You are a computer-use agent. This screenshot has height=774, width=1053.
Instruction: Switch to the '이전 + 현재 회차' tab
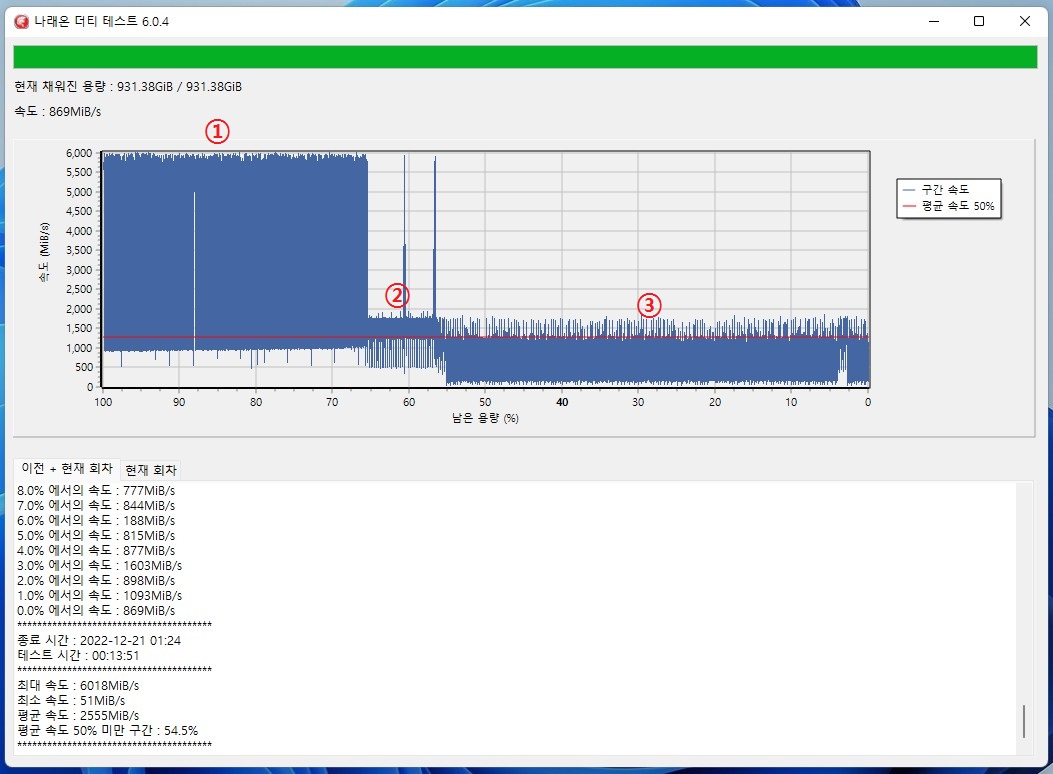66,468
